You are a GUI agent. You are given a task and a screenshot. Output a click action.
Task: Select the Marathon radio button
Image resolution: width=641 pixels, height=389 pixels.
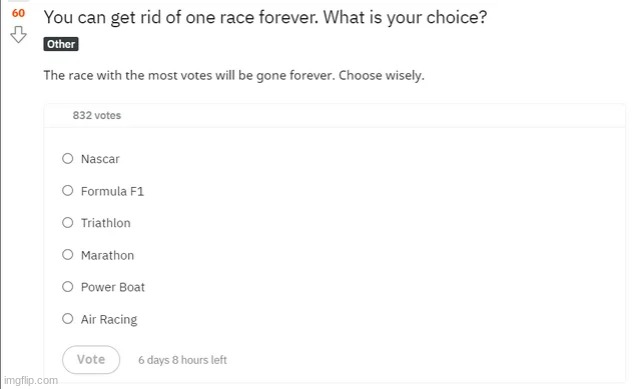point(67,255)
